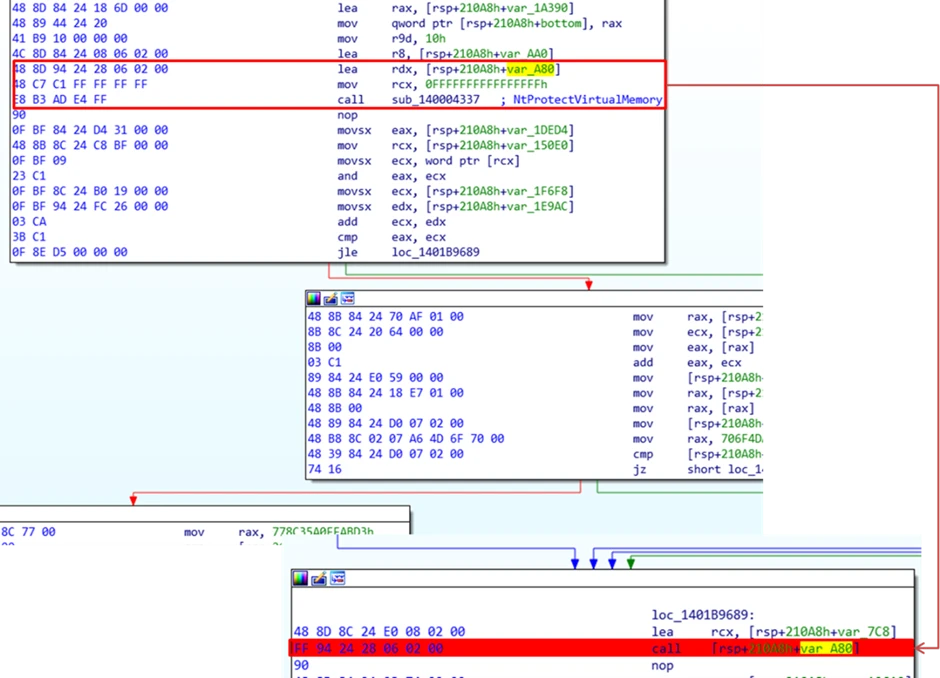Click the group-node icon on the middle block header
The image size is (940, 678).
point(346,298)
